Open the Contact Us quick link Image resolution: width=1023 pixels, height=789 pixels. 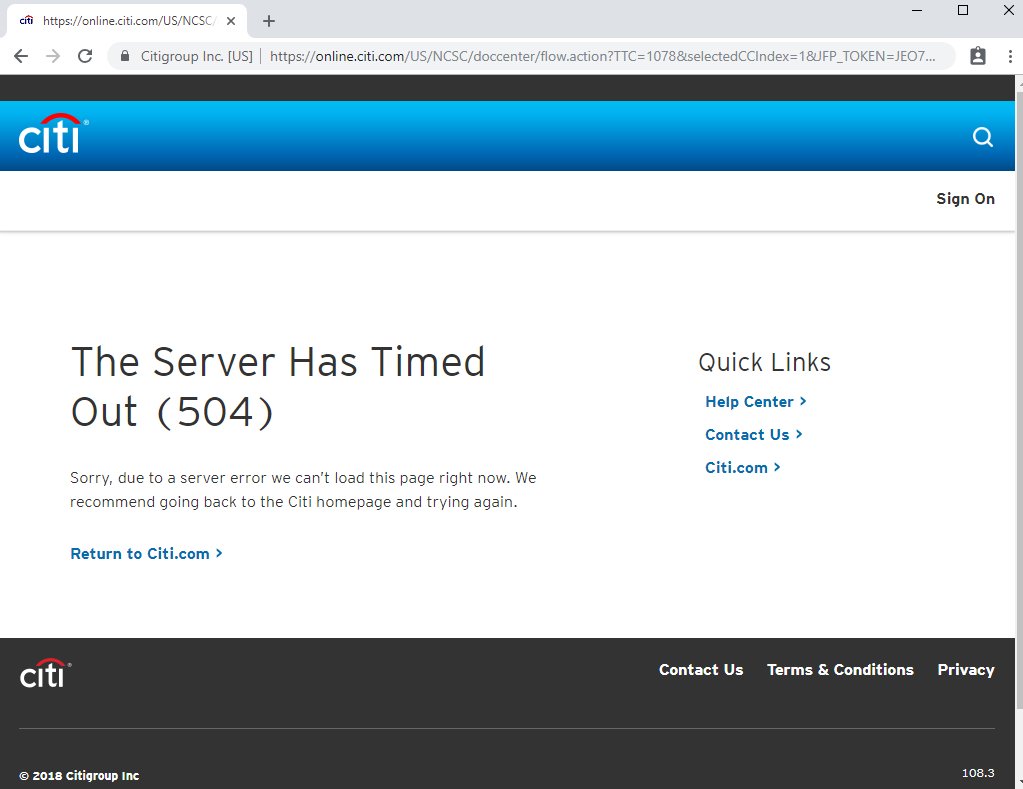(754, 435)
